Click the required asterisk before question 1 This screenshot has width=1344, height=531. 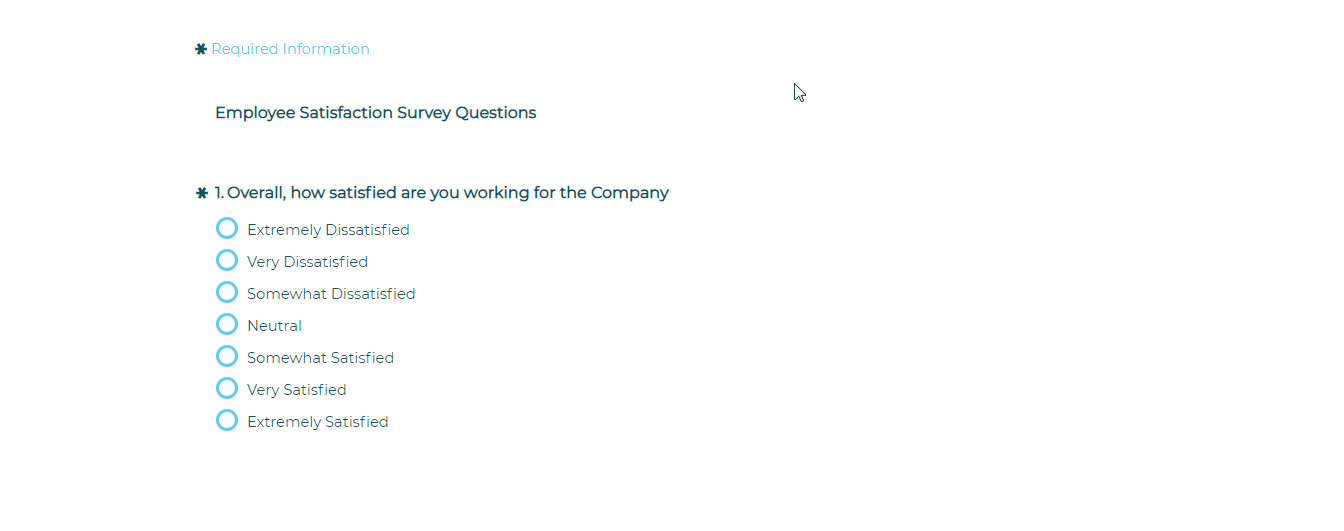pos(202,193)
